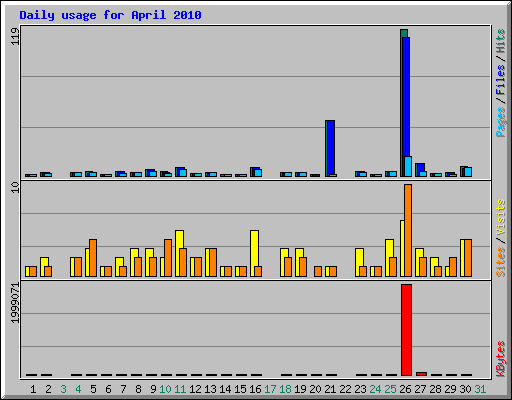Click the day 22 label on x-axis
The height and width of the screenshot is (400, 512).
tap(345, 389)
